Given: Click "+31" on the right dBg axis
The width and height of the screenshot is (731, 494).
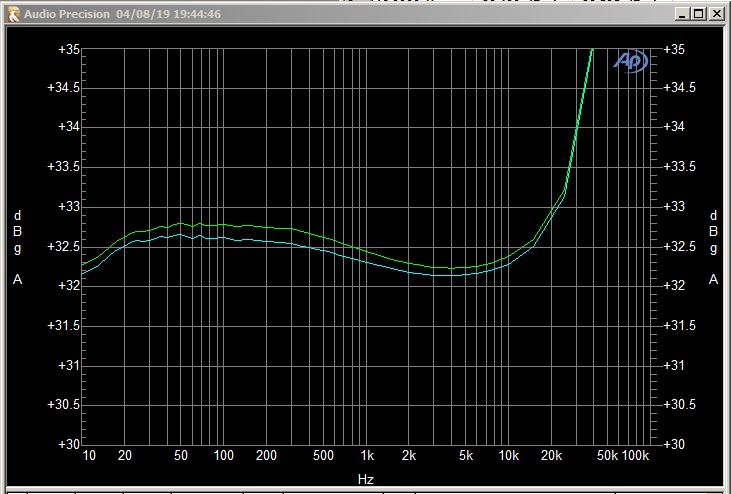Looking at the screenshot, I should pyautogui.click(x=674, y=365).
